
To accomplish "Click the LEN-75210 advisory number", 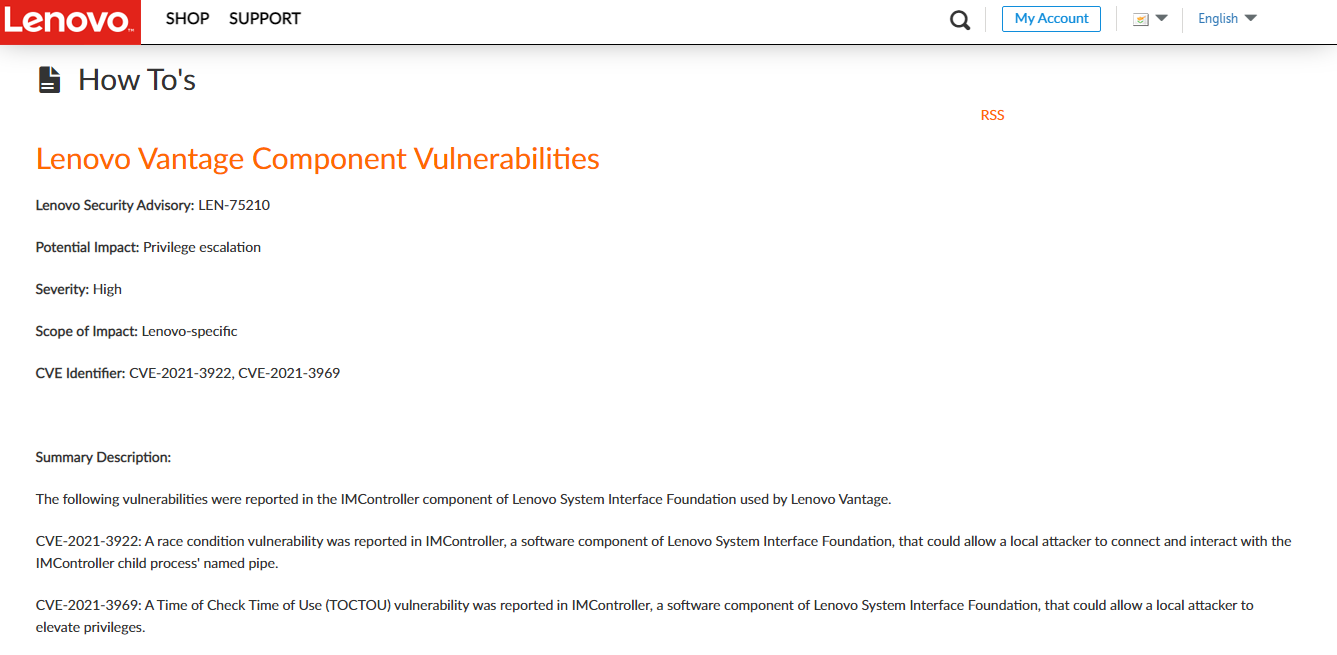I will point(234,205).
